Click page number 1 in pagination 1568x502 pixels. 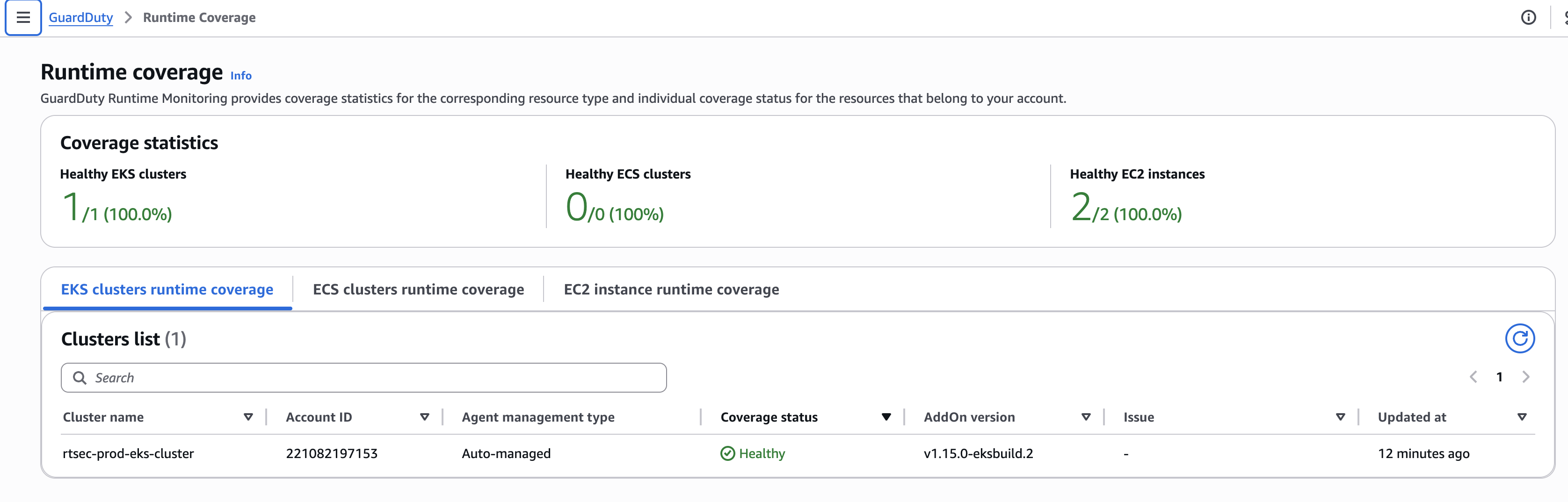point(1499,377)
